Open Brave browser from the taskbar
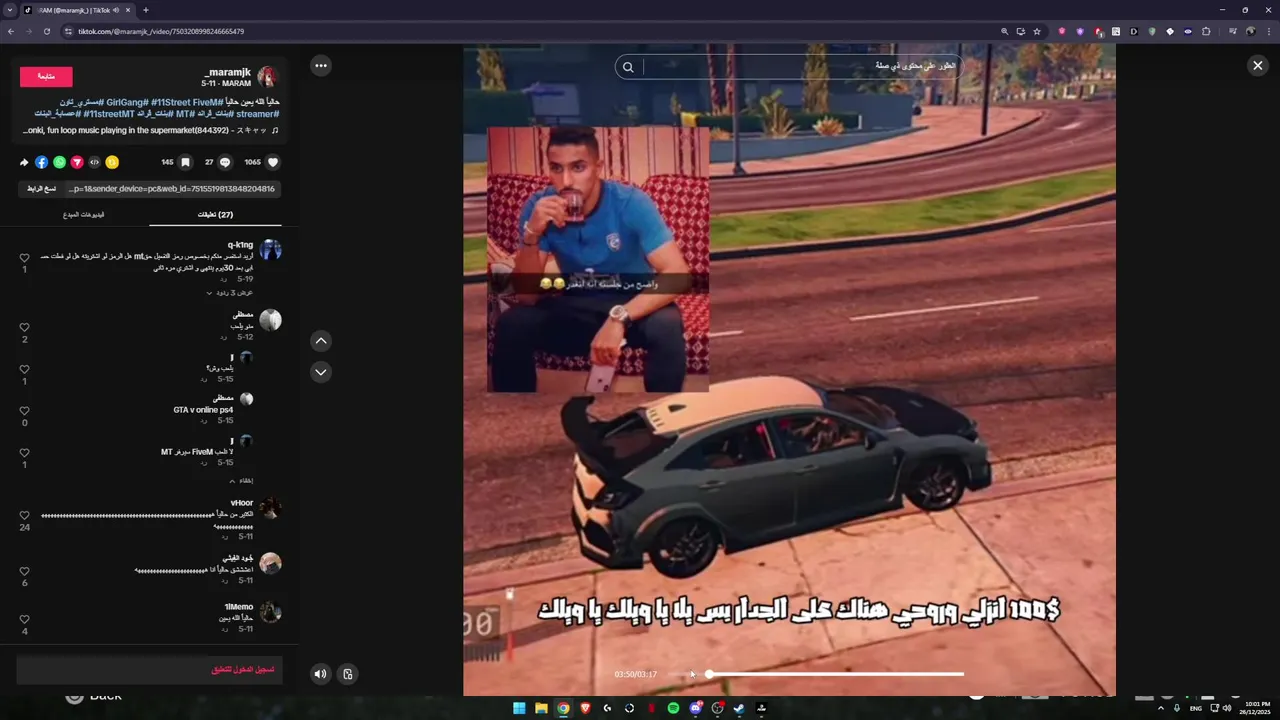This screenshot has height=720, width=1280. tap(585, 708)
